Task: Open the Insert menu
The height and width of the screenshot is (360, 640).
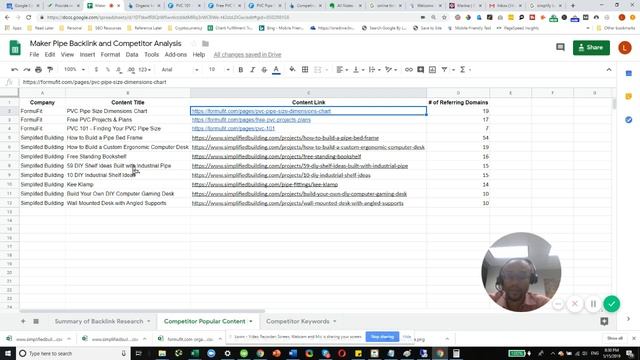Action: [87, 55]
